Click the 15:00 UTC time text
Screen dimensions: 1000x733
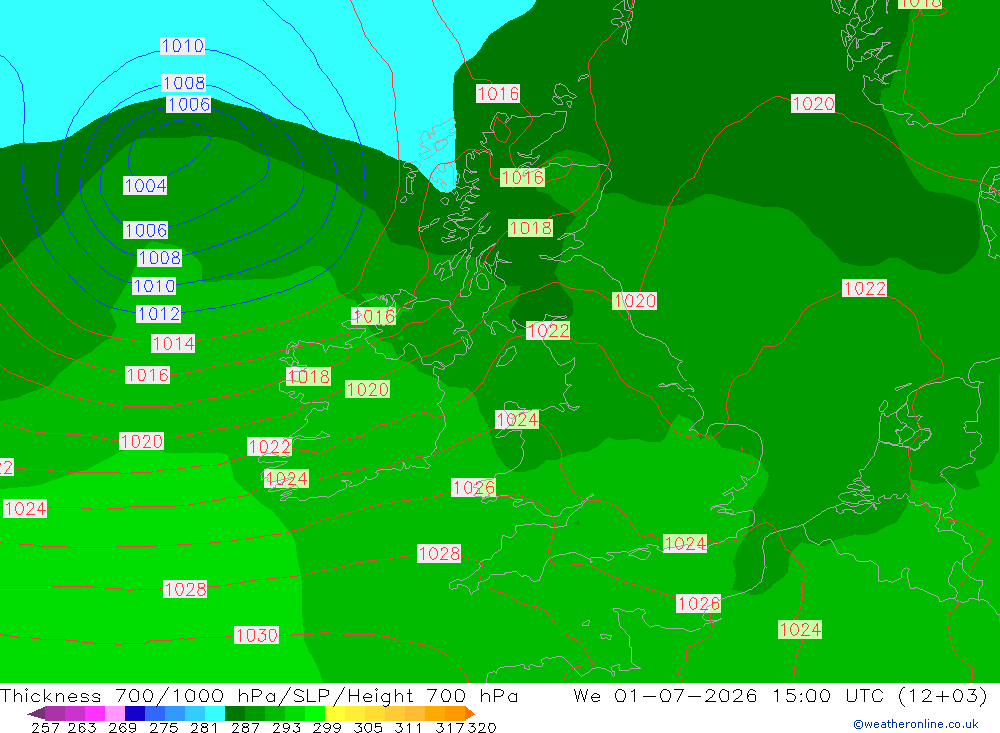[830, 695]
